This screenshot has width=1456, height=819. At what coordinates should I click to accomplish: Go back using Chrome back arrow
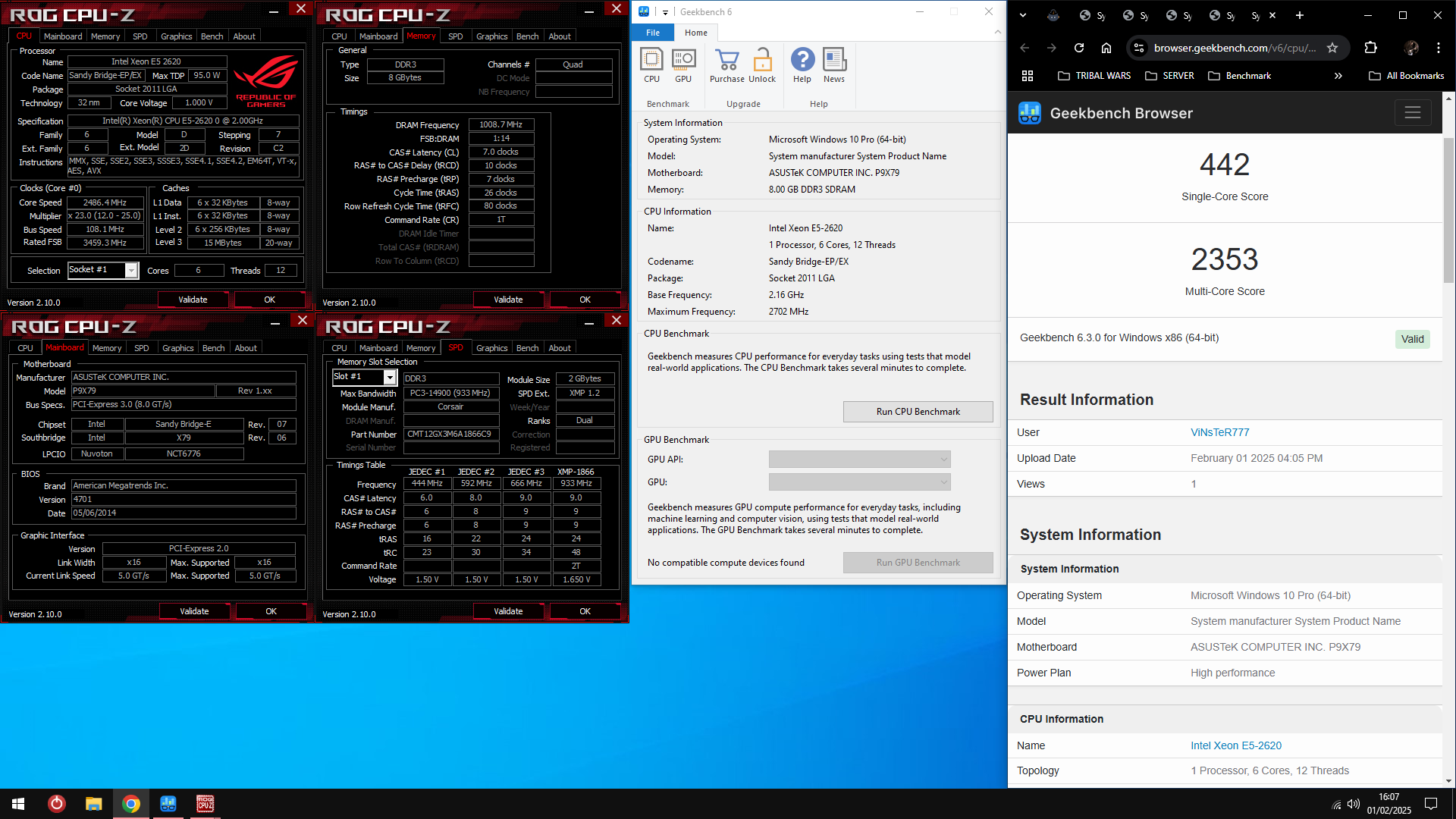pos(1025,48)
